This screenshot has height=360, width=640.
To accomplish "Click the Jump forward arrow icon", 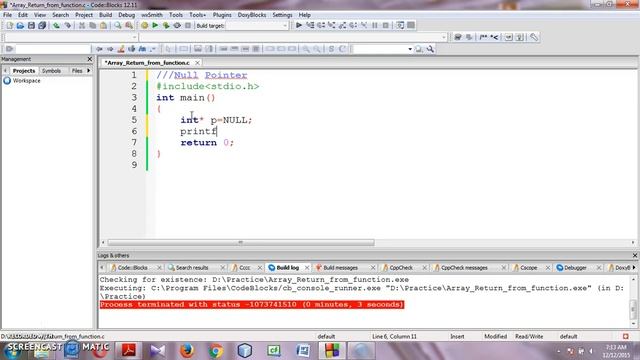I will [x=110, y=49].
